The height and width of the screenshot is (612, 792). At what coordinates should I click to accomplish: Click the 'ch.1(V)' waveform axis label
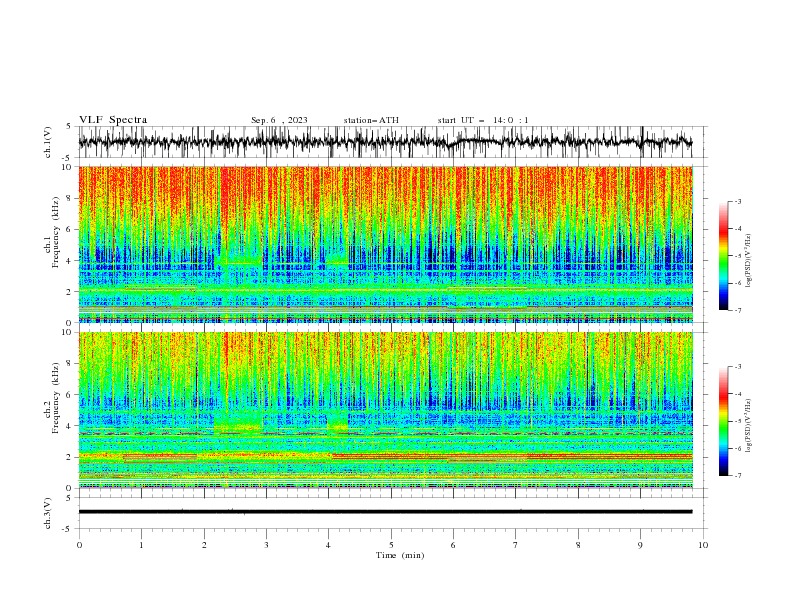pos(49,142)
